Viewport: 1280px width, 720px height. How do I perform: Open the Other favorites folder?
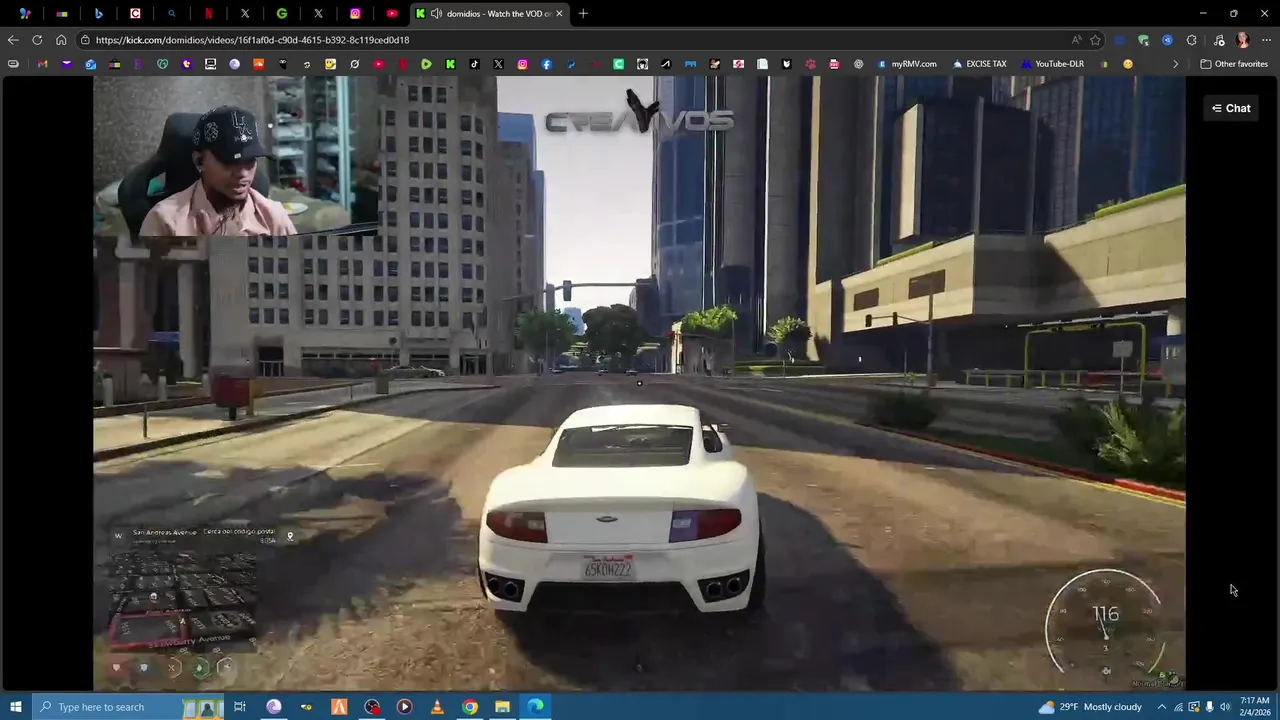point(1234,64)
